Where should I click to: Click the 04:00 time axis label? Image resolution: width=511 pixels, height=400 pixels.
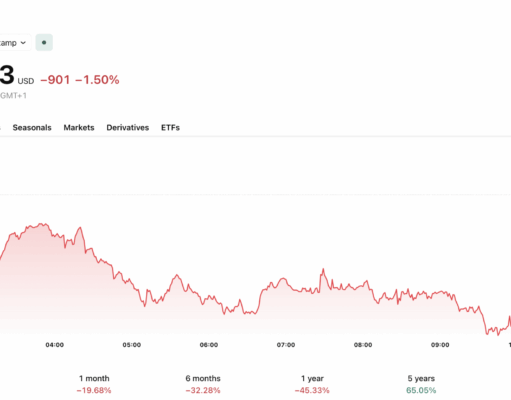(55, 345)
